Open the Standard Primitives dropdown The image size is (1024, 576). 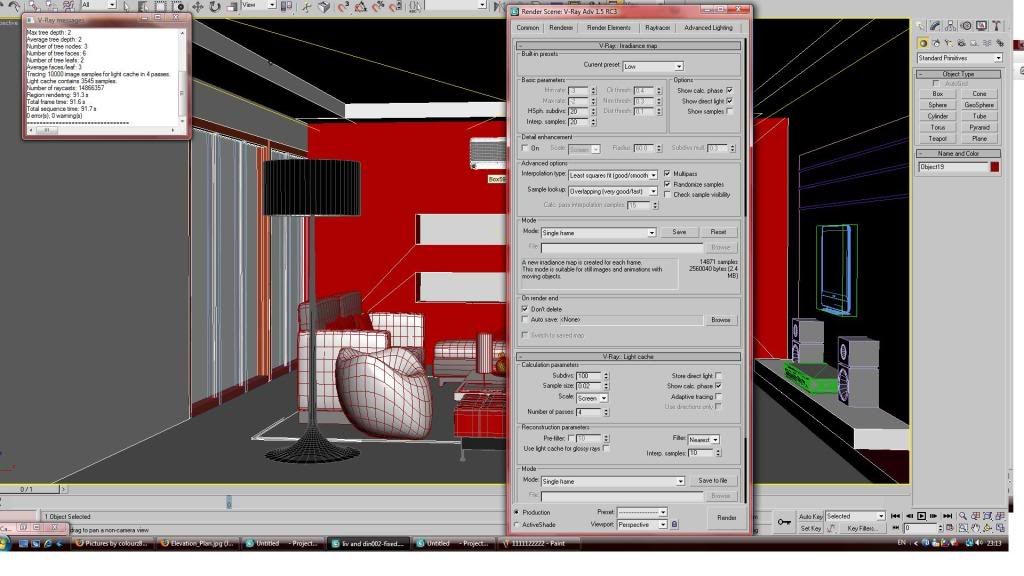tap(959, 58)
